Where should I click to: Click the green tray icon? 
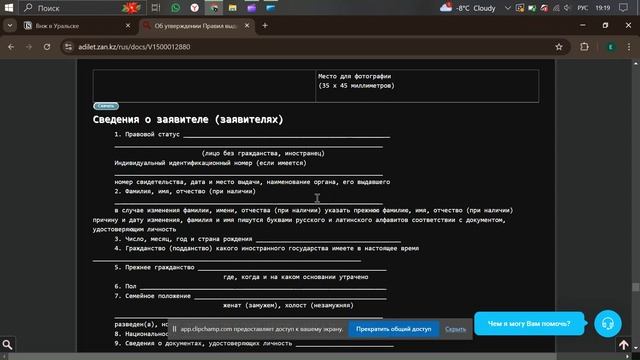point(532,8)
